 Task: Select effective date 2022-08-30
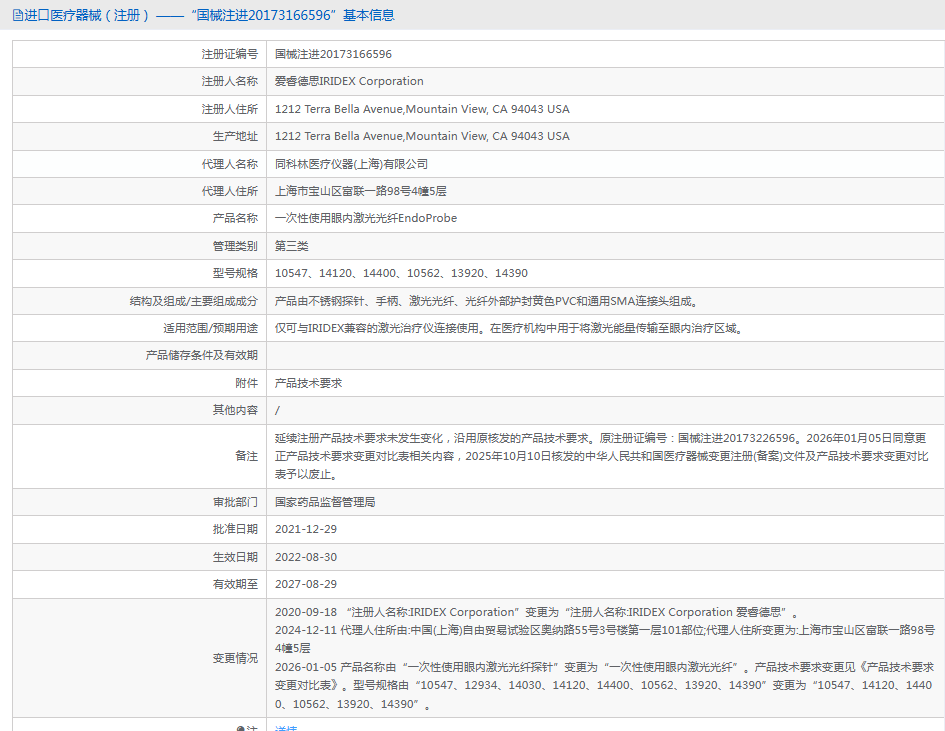306,557
